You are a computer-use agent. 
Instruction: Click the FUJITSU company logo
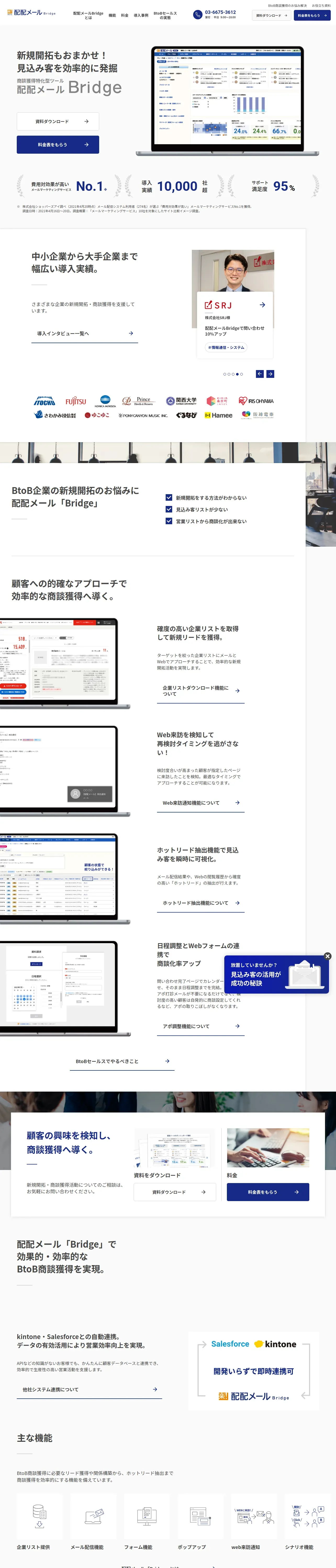pos(76,401)
